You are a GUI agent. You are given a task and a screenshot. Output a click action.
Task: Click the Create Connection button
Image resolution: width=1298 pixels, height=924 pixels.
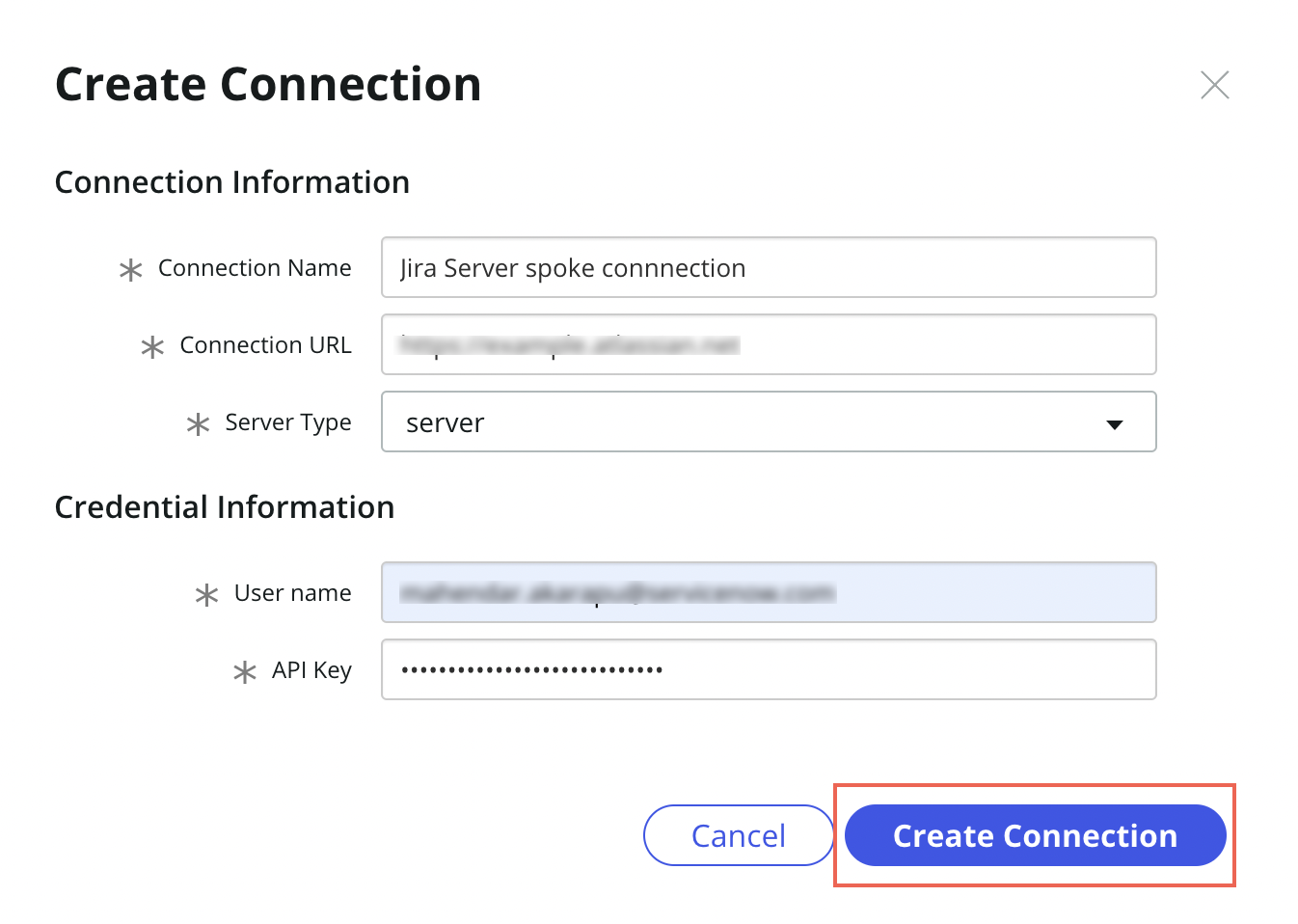(1035, 835)
